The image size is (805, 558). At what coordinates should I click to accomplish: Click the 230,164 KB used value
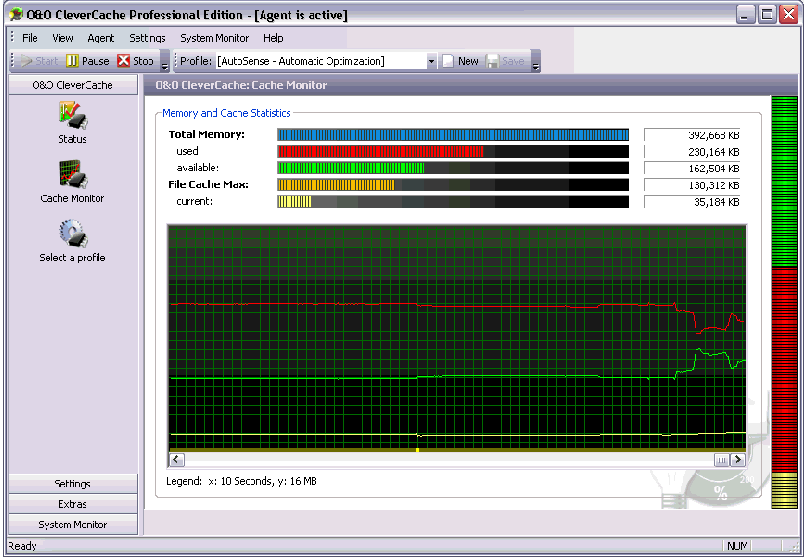pyautogui.click(x=692, y=152)
